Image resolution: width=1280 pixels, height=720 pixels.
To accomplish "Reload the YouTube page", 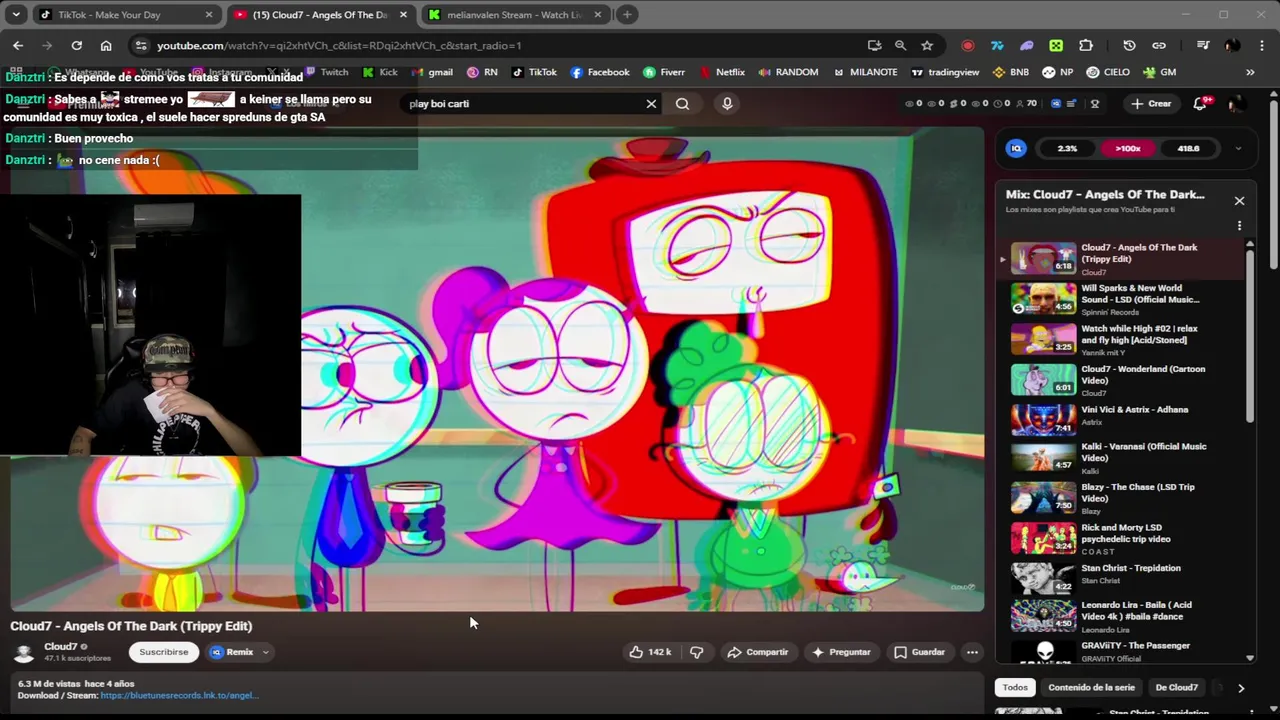I will (x=76, y=45).
